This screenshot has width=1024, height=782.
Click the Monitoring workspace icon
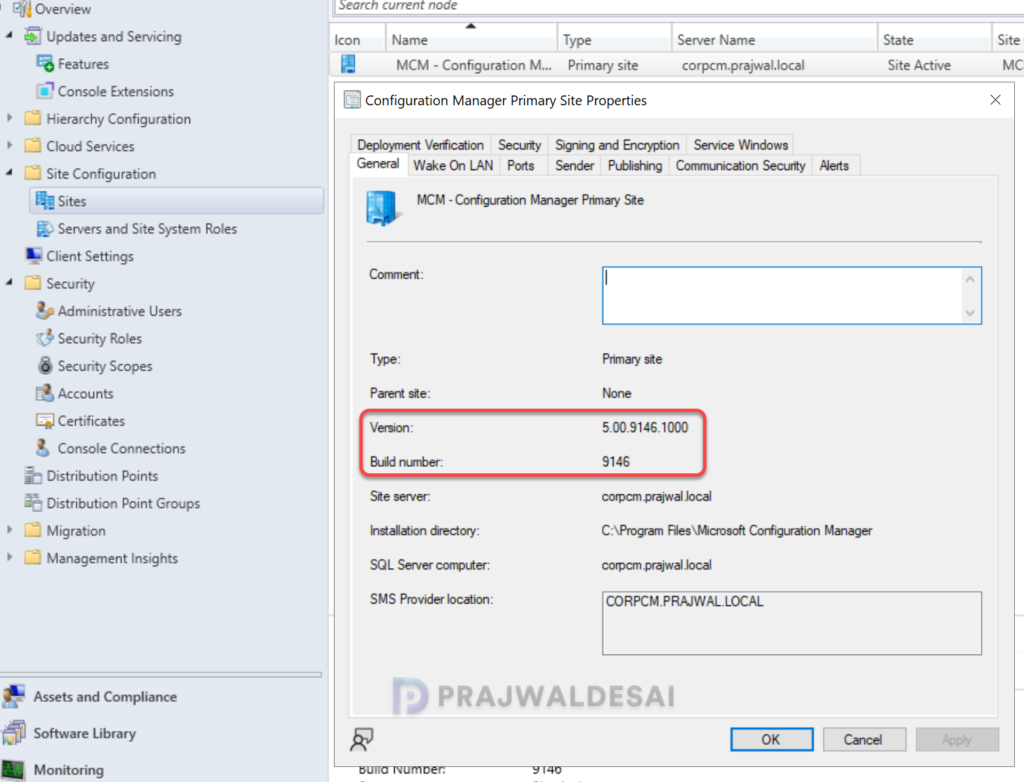click(13, 770)
